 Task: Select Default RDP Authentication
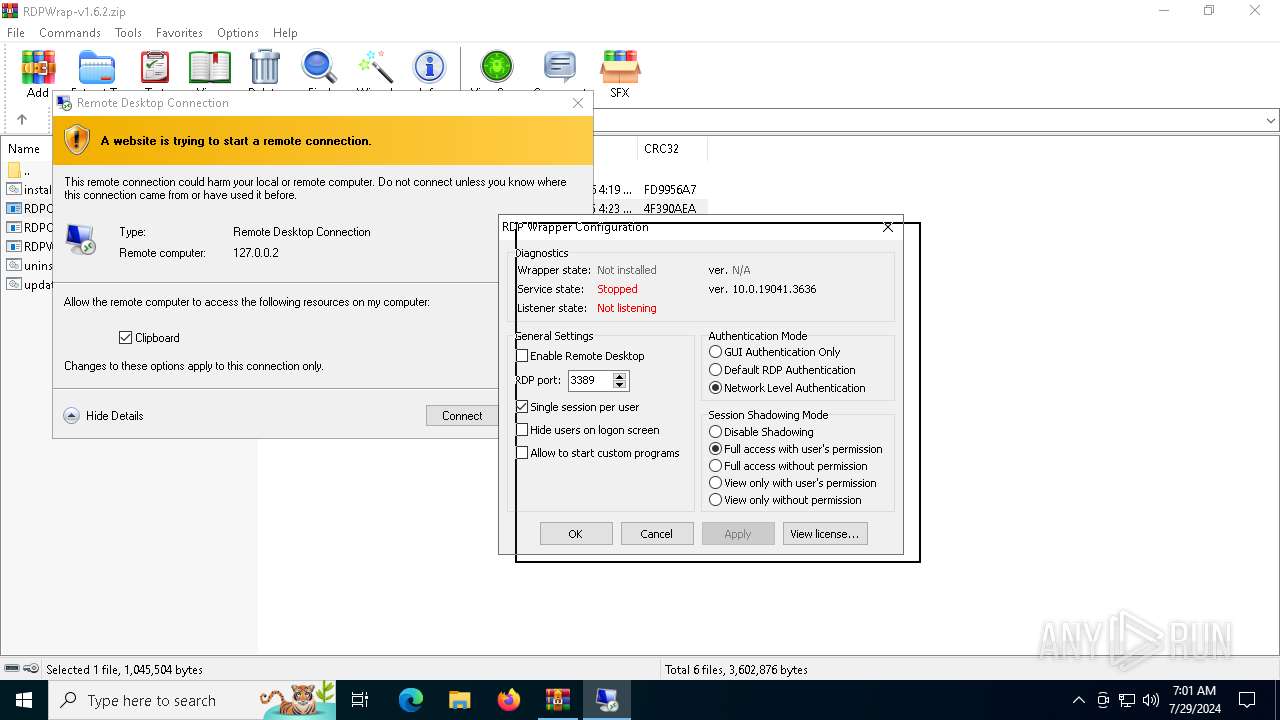tap(715, 370)
